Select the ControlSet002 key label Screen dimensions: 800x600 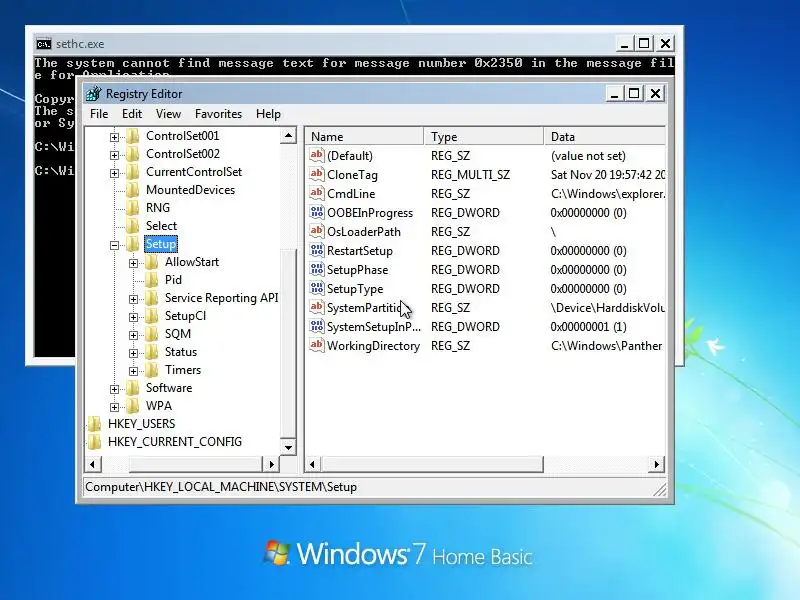point(183,154)
